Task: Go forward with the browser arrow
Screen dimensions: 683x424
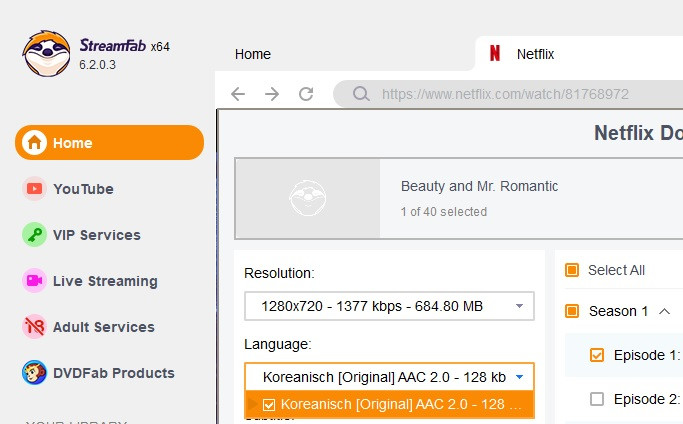Action: coord(272,94)
